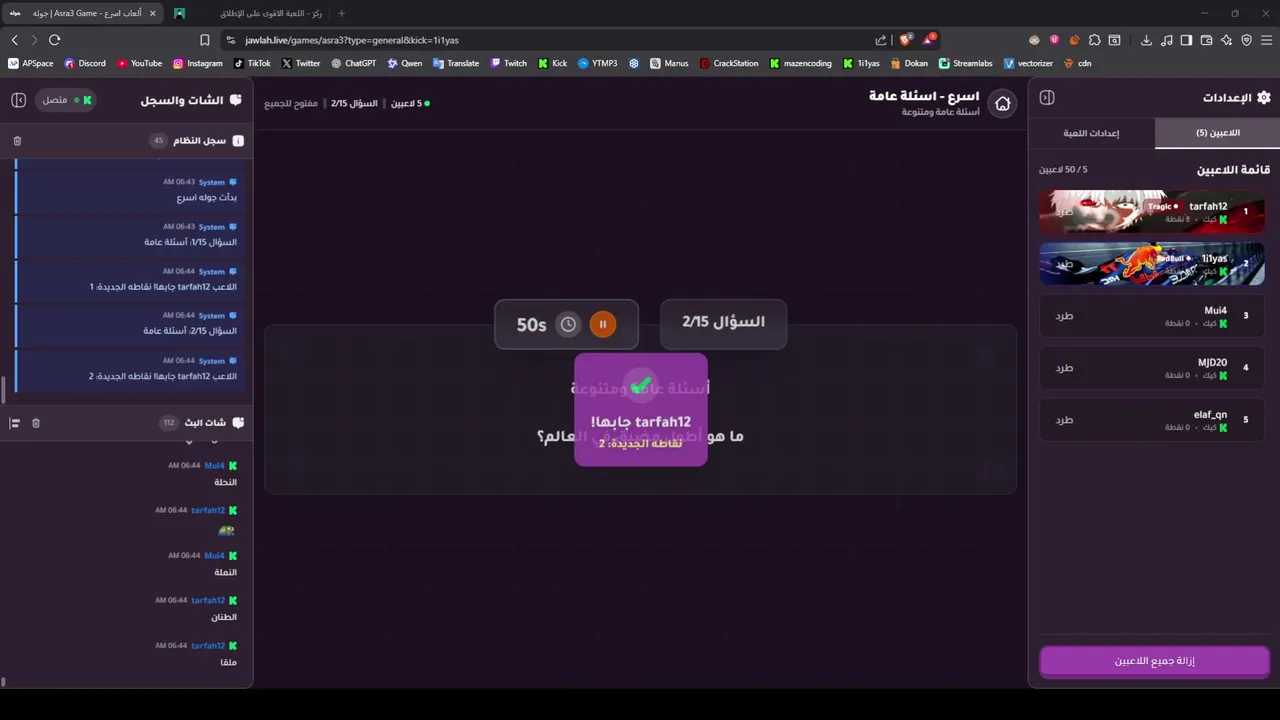Screen dimensions: 1280x720
Task: Share page icon in address bar
Action: click(x=881, y=40)
